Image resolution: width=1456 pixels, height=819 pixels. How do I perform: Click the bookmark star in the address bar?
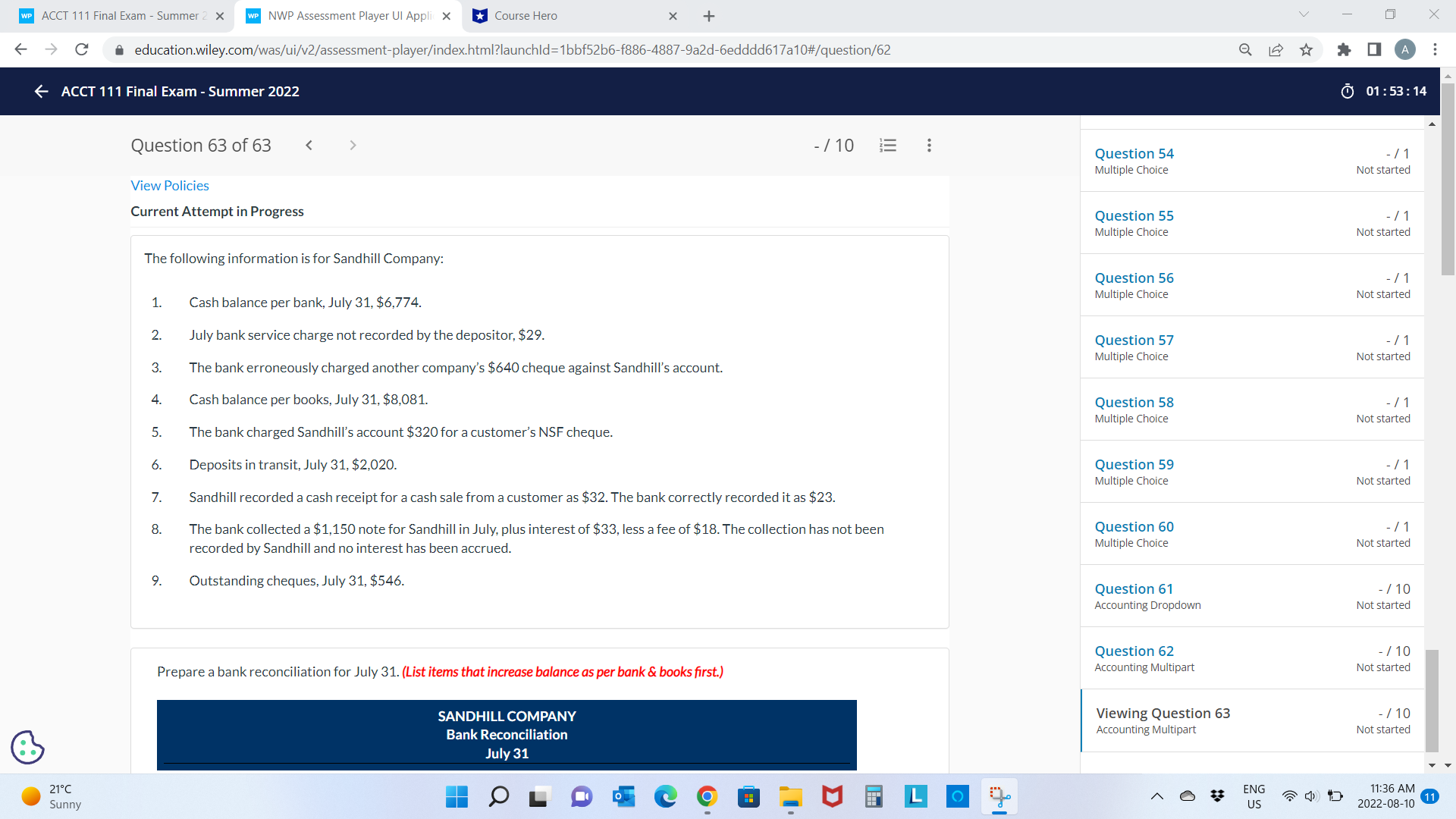click(1307, 49)
